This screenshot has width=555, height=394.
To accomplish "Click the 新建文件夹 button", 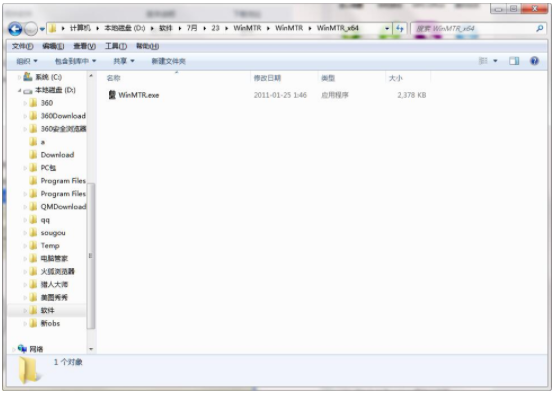I will coord(168,61).
